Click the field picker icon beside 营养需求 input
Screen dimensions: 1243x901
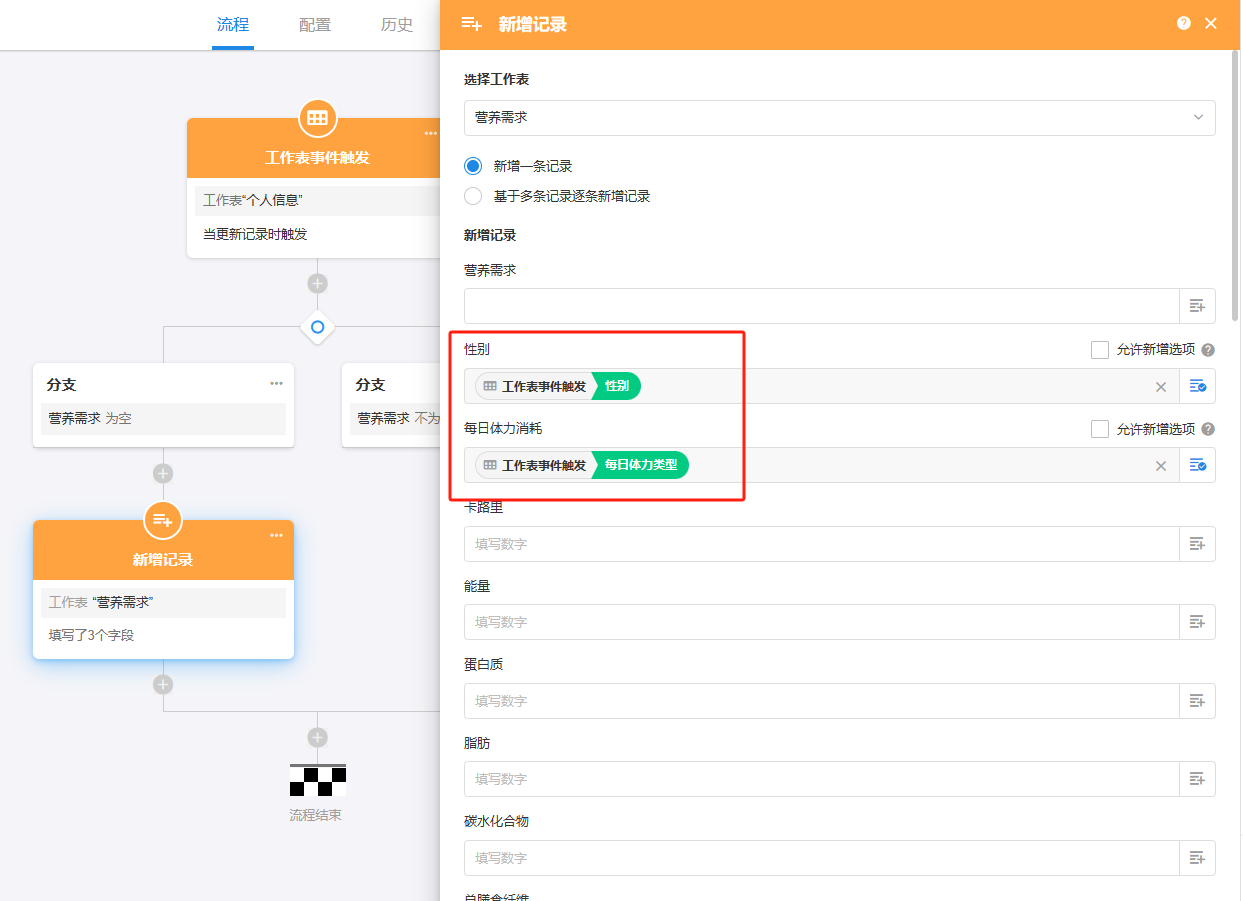pos(1197,306)
